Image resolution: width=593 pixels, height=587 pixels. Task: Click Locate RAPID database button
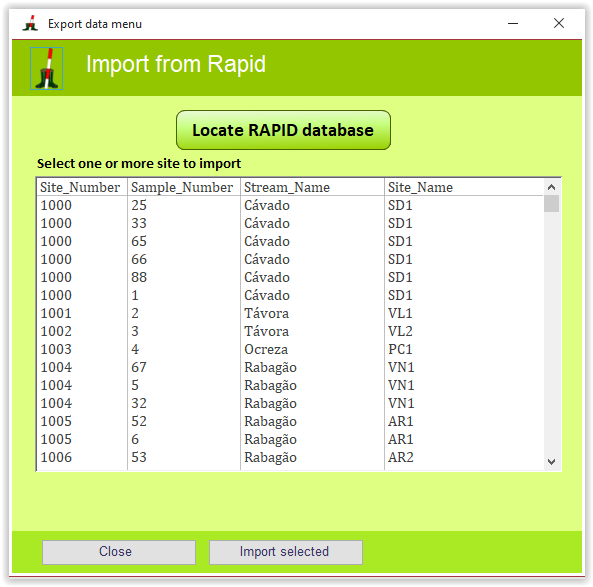click(x=283, y=130)
